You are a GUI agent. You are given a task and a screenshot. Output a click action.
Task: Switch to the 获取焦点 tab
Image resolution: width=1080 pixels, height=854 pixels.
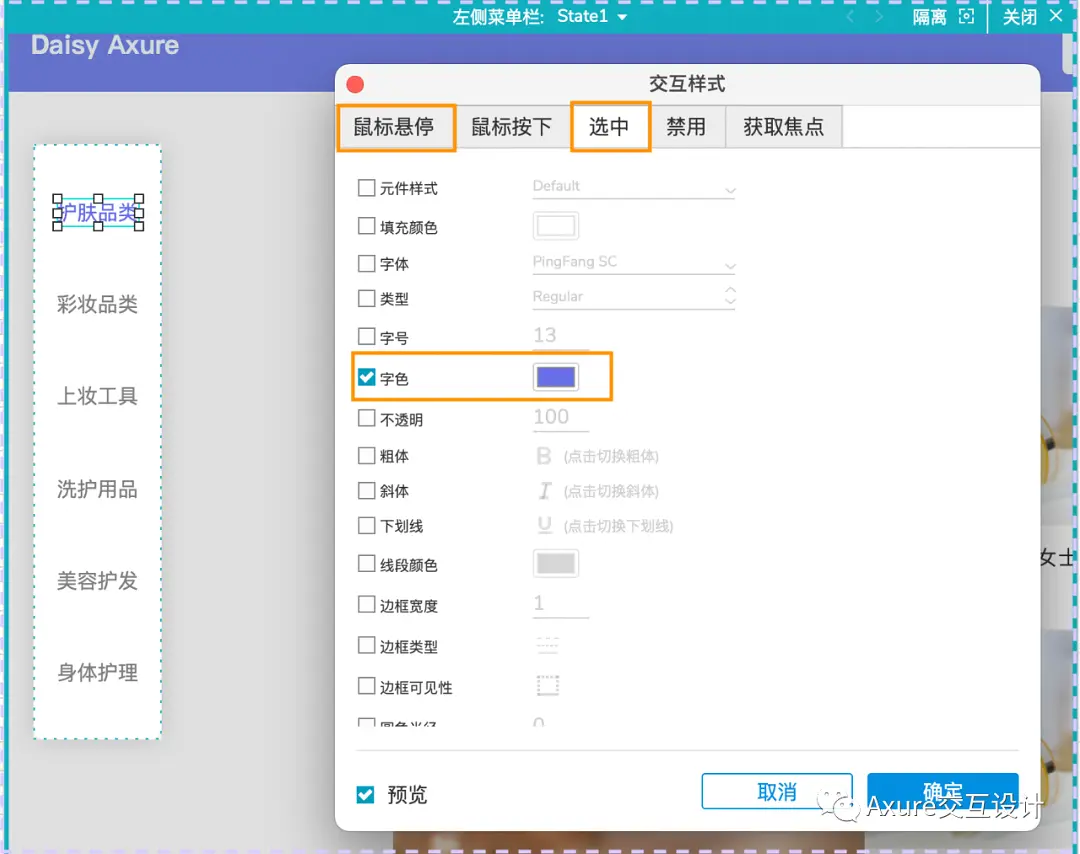point(783,126)
